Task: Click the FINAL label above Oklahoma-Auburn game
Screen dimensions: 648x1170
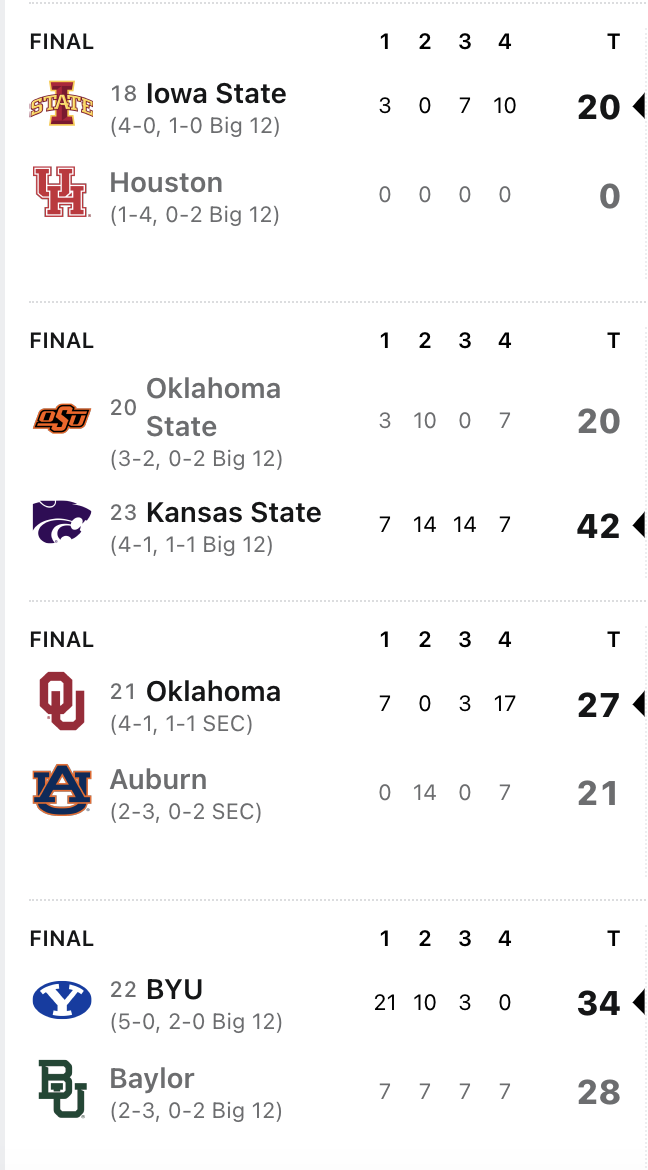Action: click(62, 639)
